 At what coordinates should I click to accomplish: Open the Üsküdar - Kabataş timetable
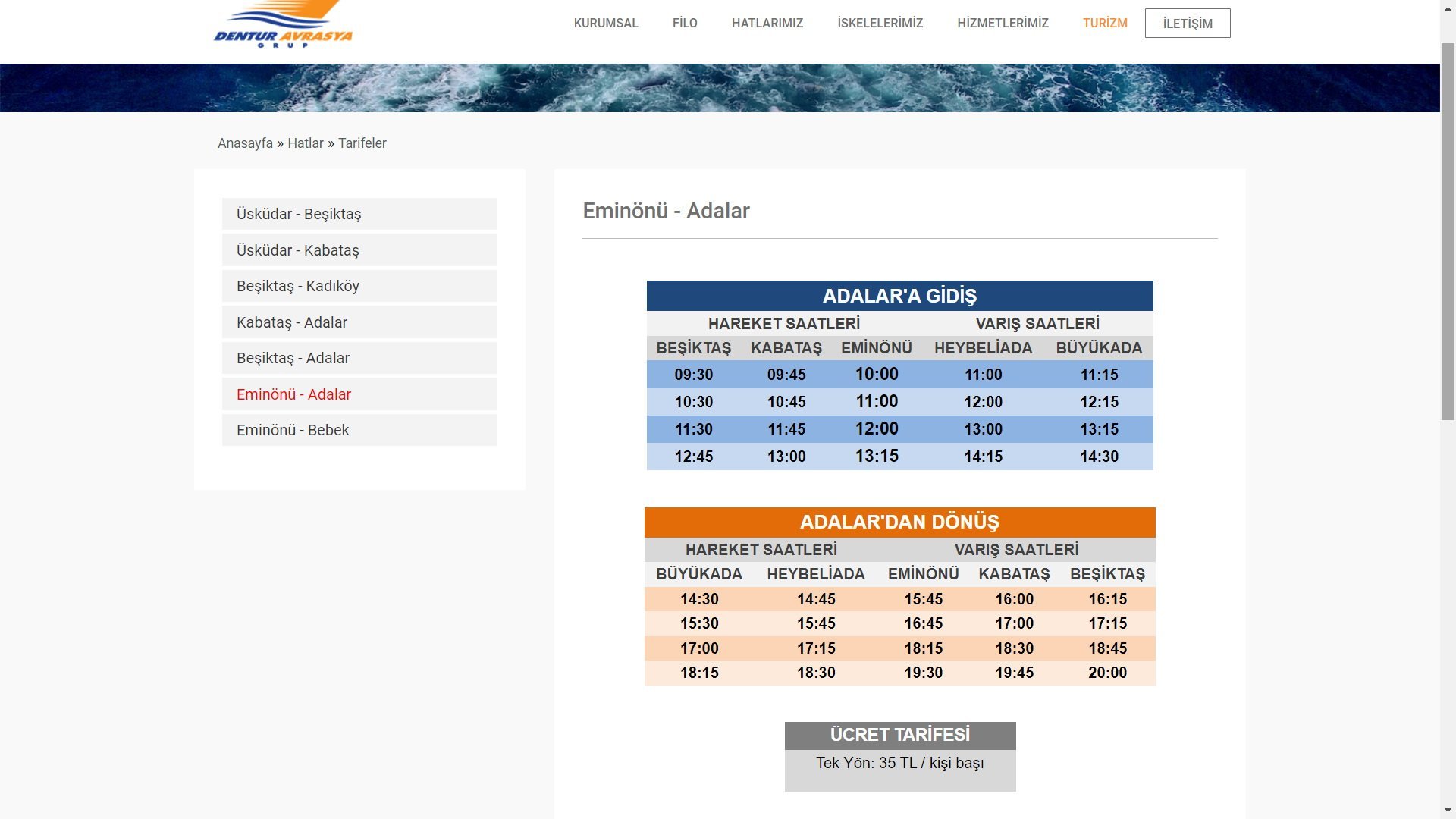298,250
